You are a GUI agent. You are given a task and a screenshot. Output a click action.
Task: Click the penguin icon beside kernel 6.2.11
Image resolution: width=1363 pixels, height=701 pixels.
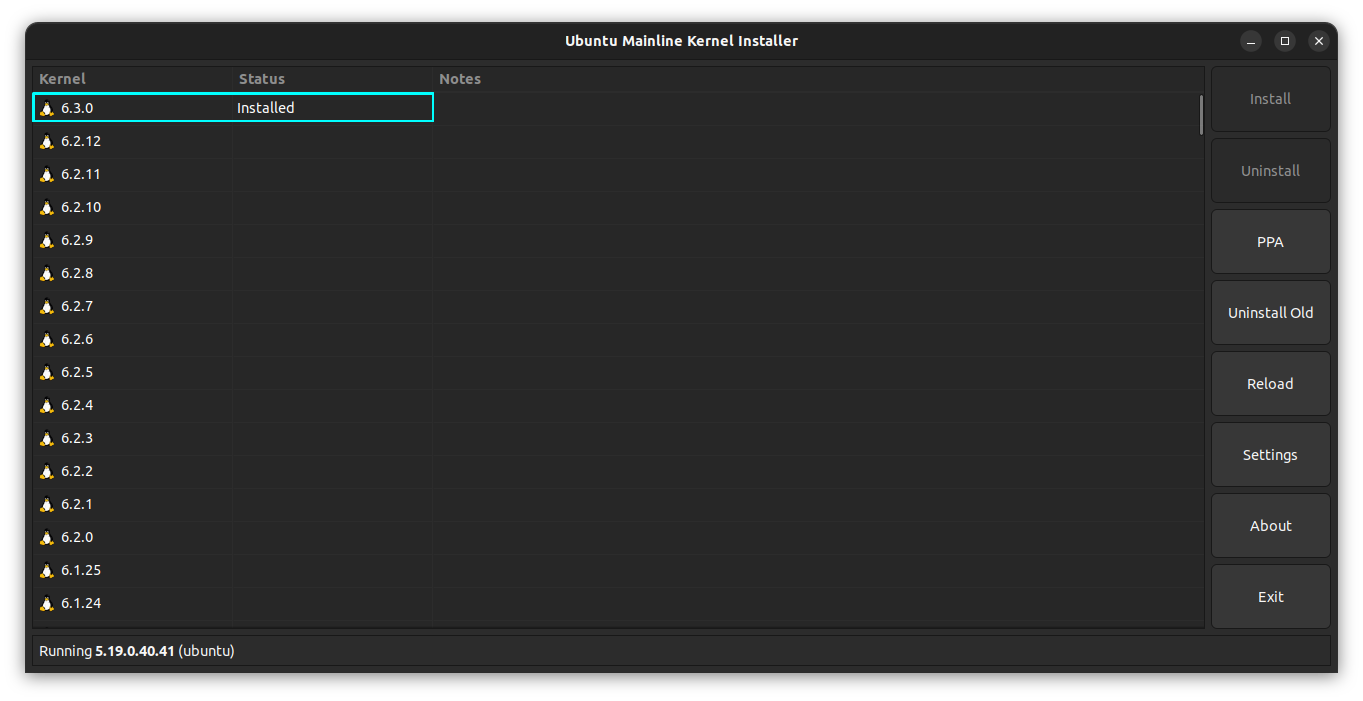point(46,174)
